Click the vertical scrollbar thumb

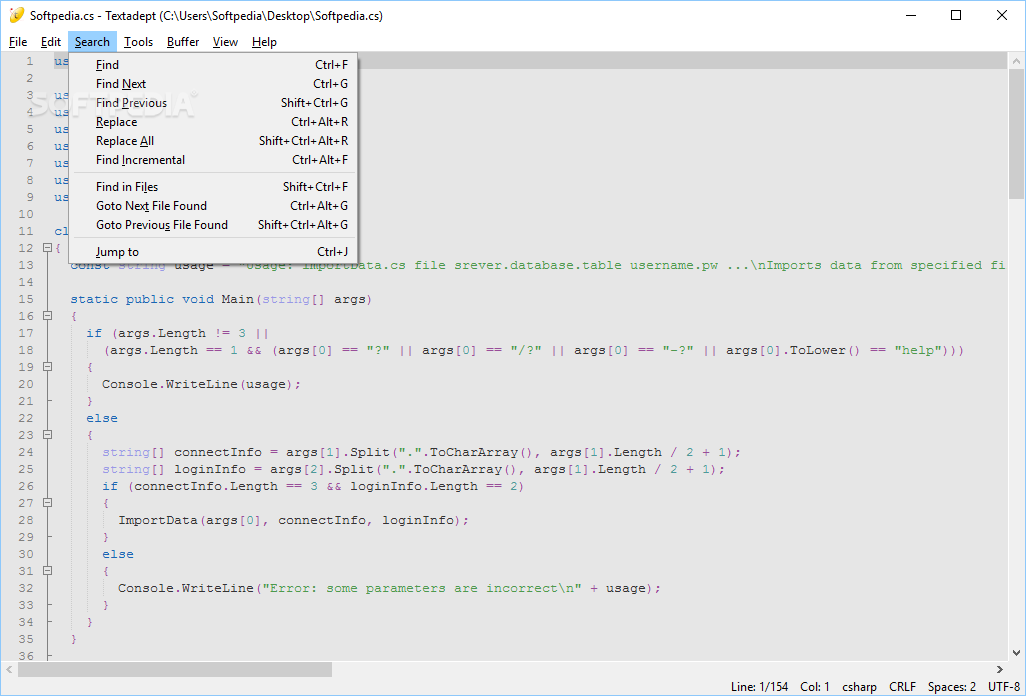point(1016,134)
